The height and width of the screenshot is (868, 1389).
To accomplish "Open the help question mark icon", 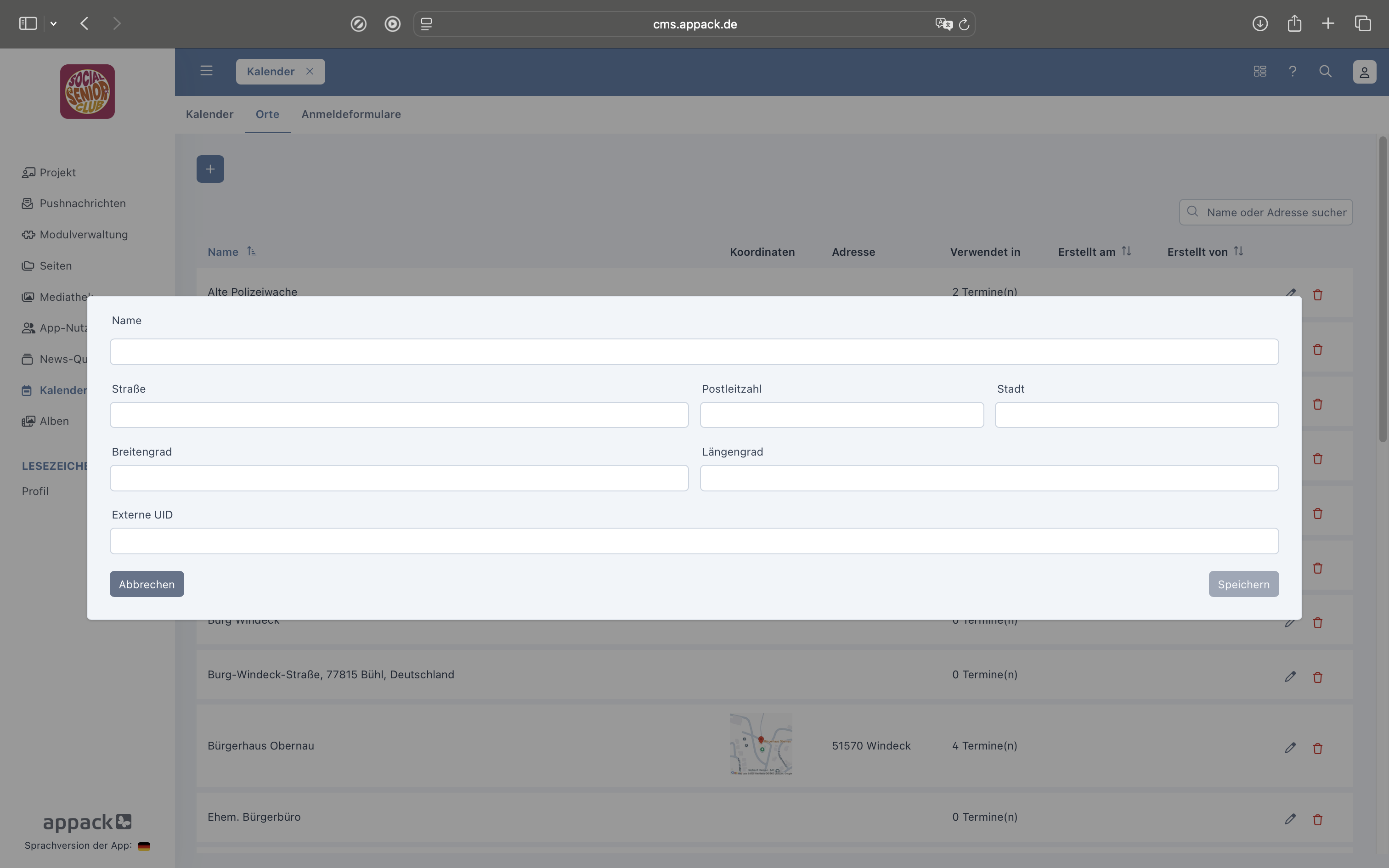I will [1293, 71].
